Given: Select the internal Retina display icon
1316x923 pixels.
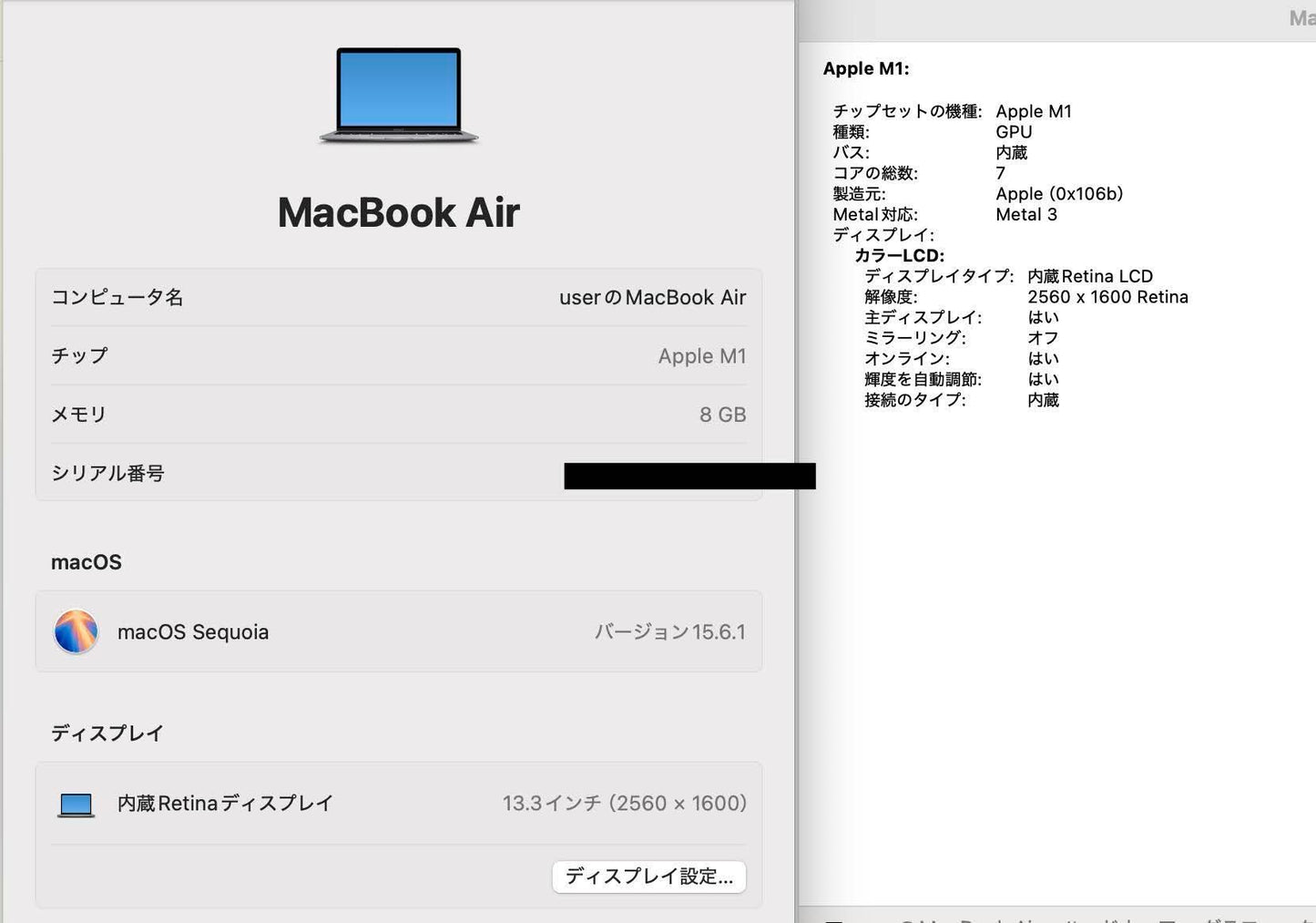Looking at the screenshot, I should point(76,804).
